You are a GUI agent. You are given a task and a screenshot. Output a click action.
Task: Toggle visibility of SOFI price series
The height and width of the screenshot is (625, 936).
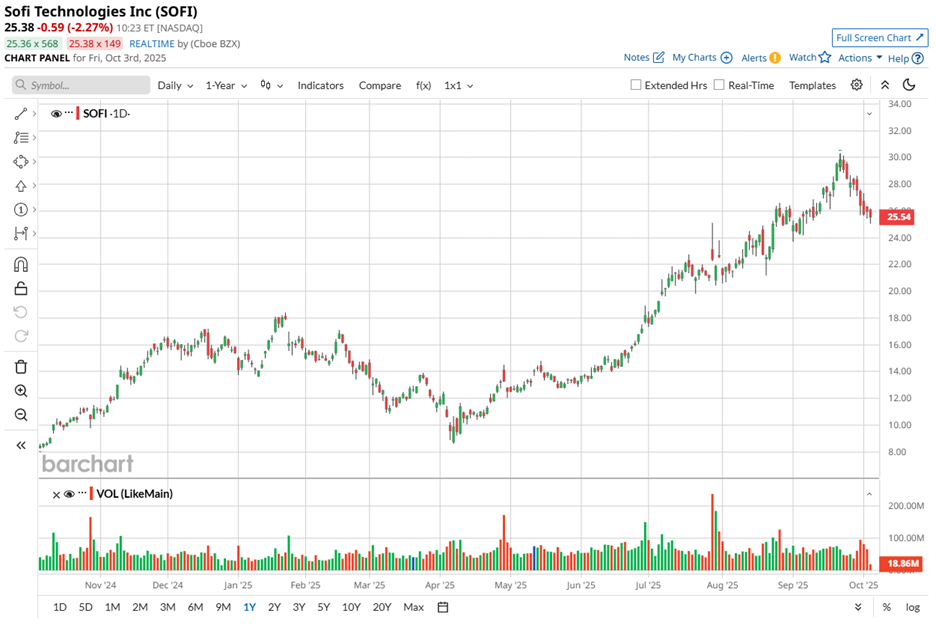click(x=56, y=113)
